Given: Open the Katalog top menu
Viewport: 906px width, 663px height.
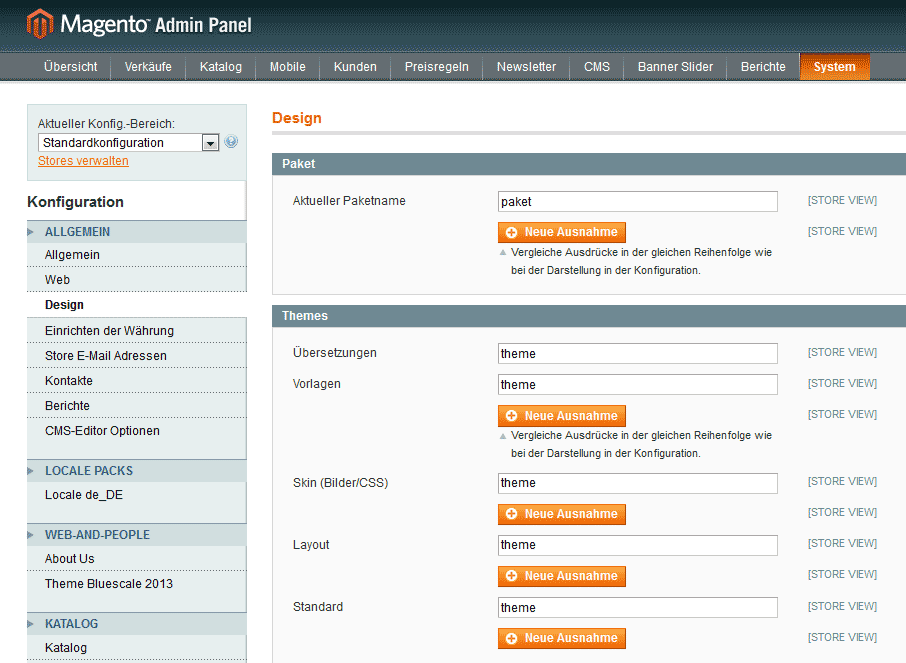Looking at the screenshot, I should pyautogui.click(x=220, y=67).
